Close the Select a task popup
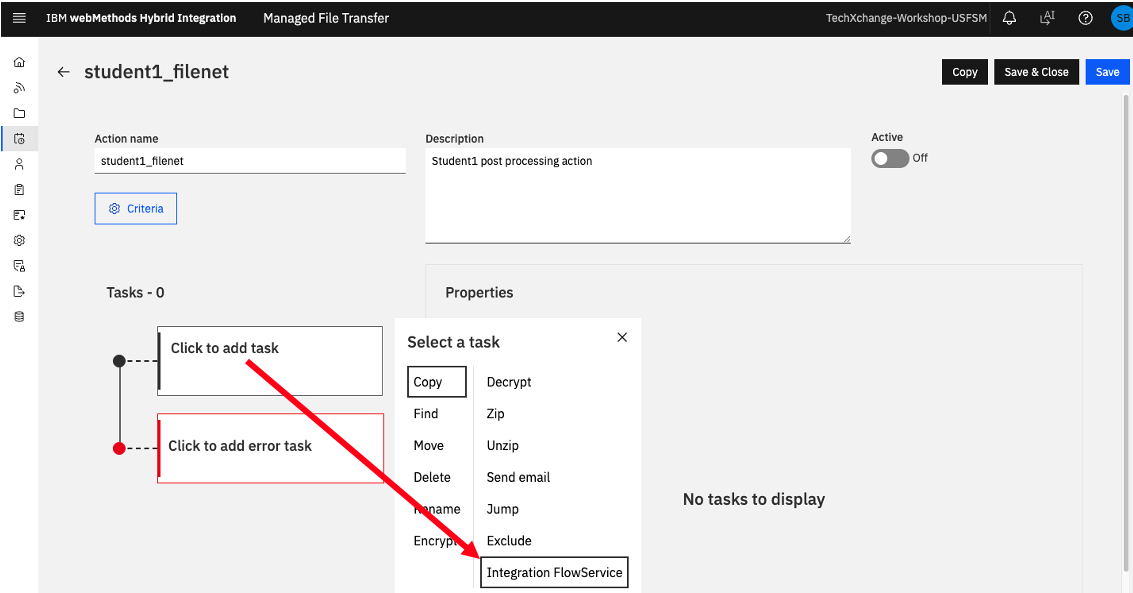The height and width of the screenshot is (593, 1133). (x=622, y=337)
